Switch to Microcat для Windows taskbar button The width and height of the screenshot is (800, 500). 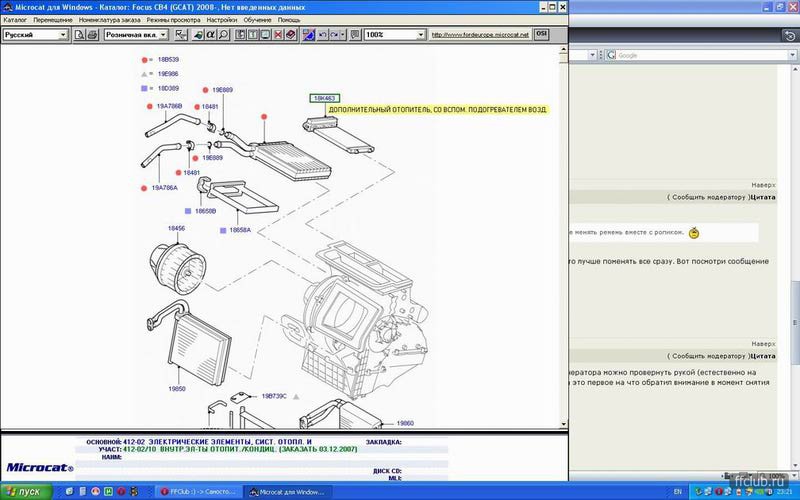286,492
